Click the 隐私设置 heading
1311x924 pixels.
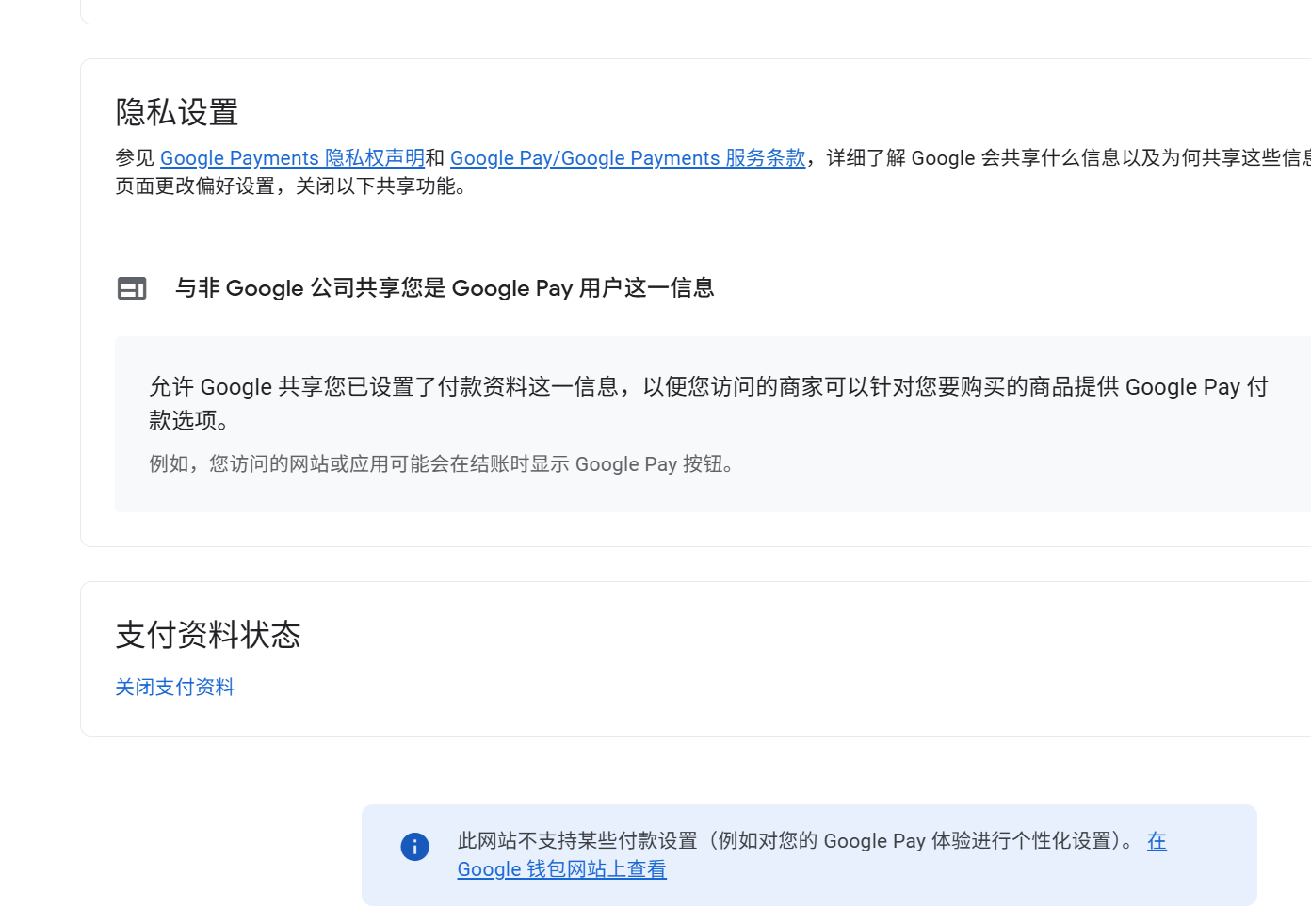(177, 112)
